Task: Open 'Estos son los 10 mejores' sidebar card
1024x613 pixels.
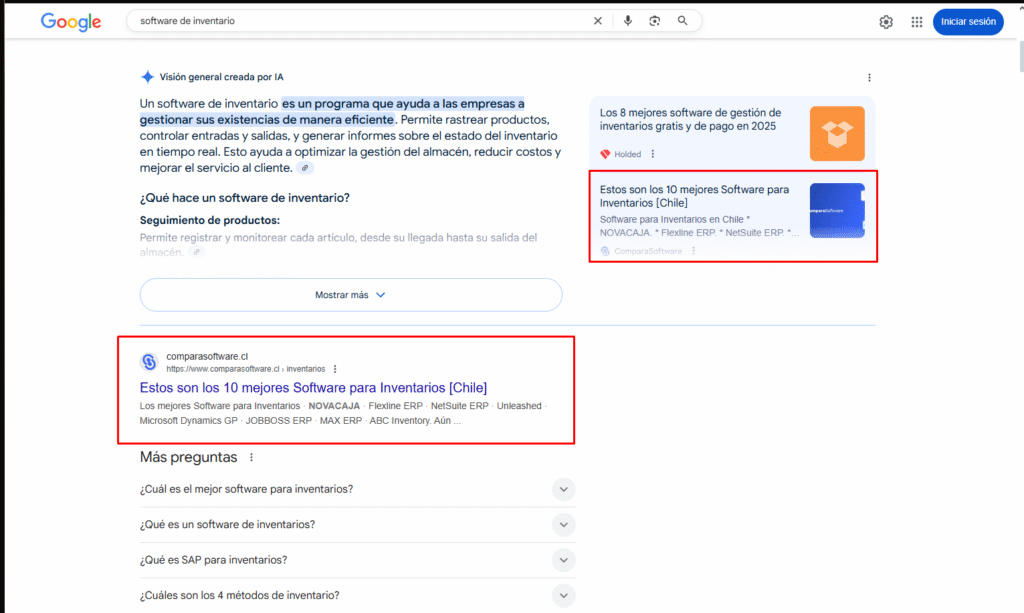Action: coord(733,217)
